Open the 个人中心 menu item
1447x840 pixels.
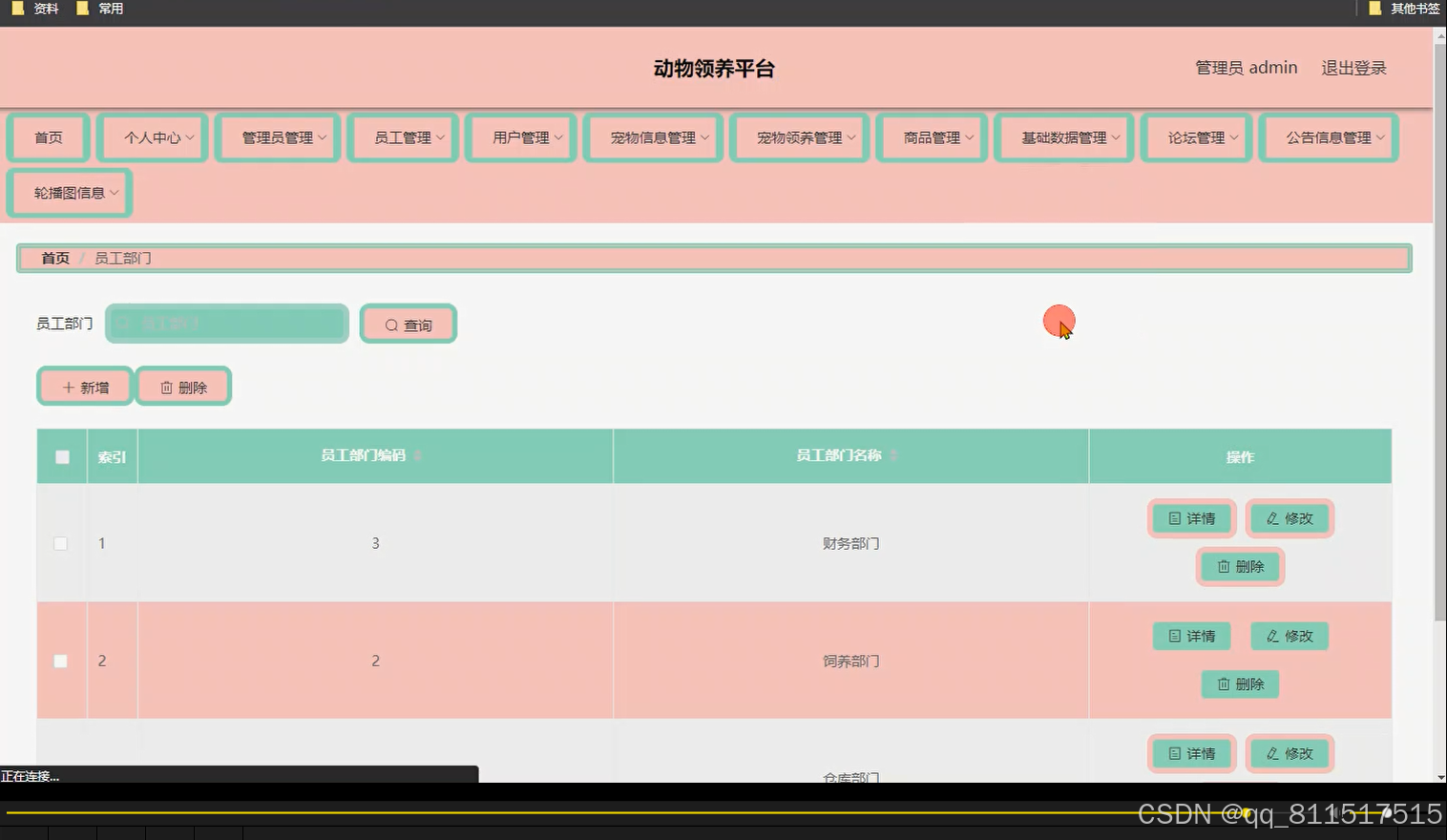point(151,137)
